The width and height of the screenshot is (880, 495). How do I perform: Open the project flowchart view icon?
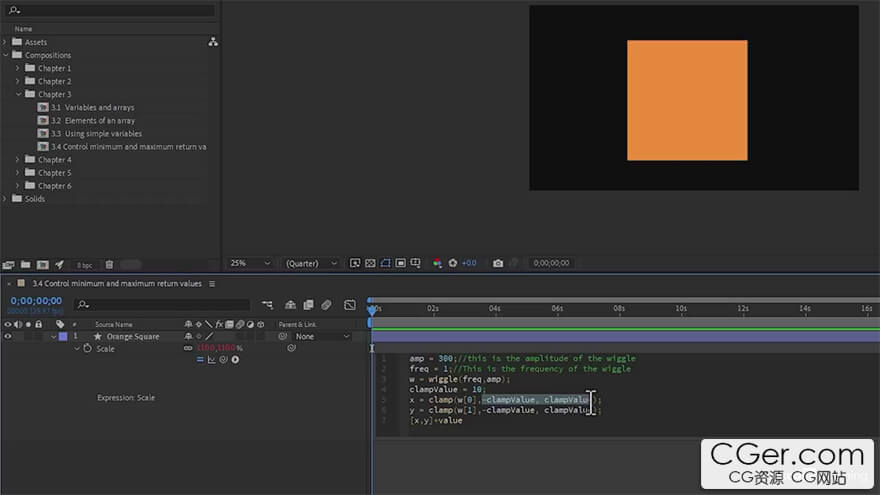tap(213, 42)
